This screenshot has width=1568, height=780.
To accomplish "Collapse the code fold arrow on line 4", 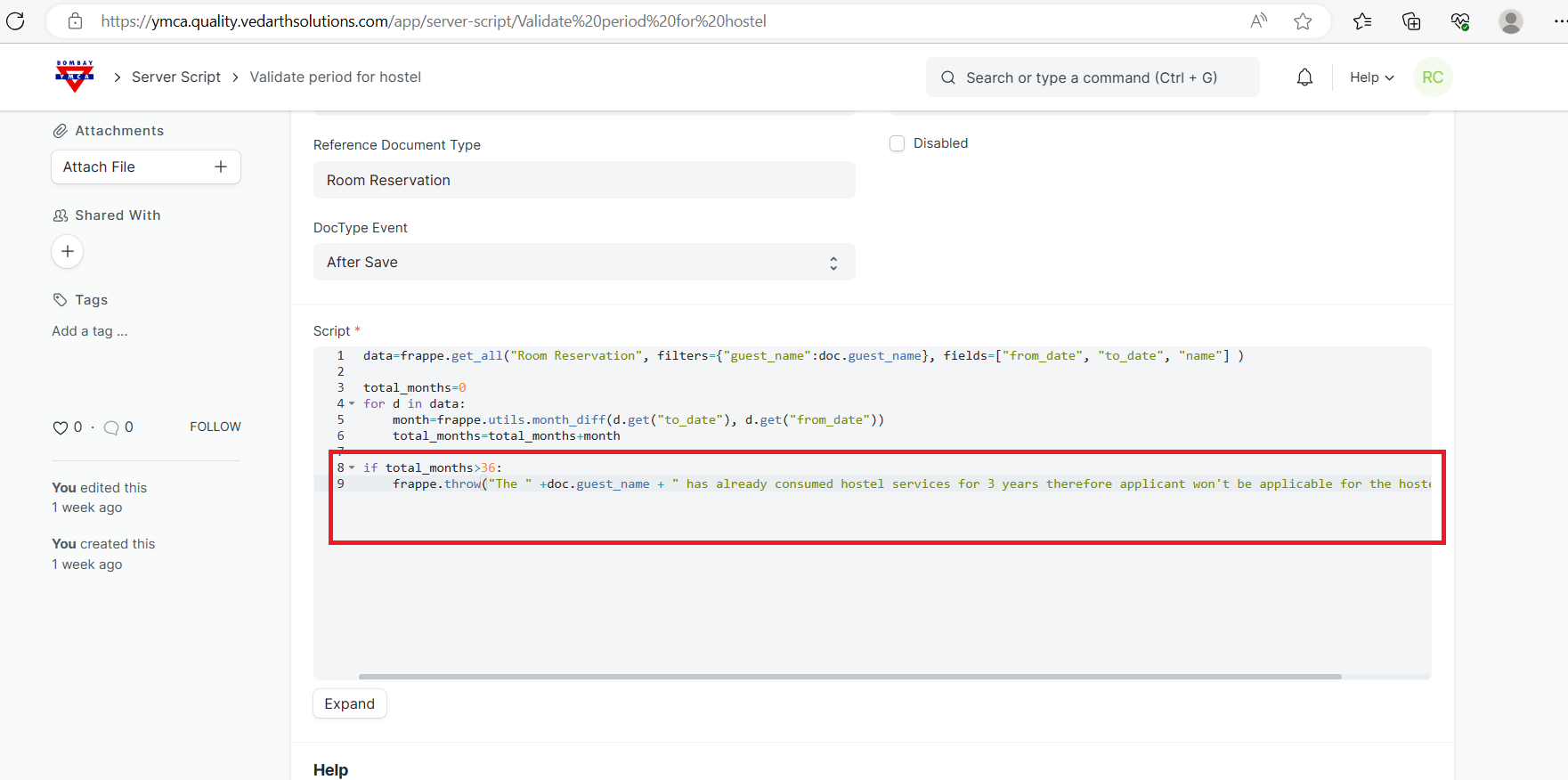I will point(352,404).
